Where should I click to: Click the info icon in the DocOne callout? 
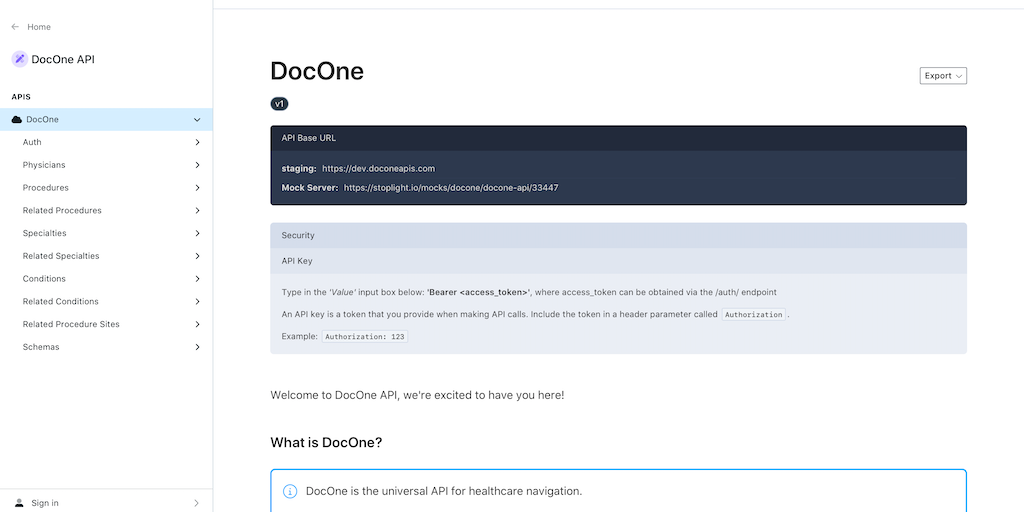(289, 491)
